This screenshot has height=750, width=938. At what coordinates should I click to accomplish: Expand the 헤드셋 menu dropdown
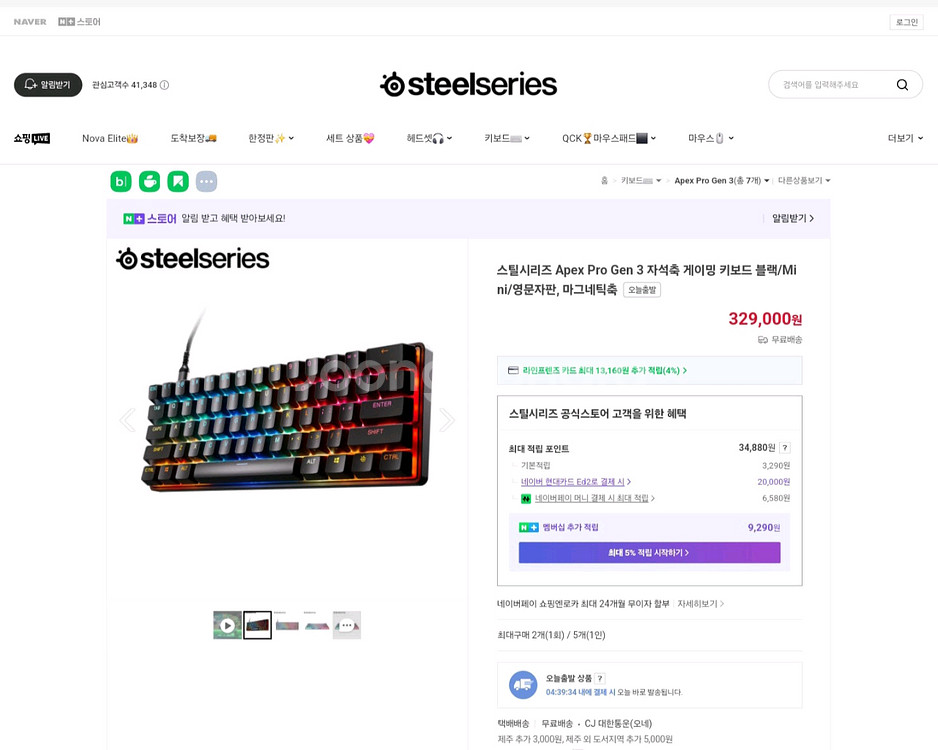click(430, 138)
